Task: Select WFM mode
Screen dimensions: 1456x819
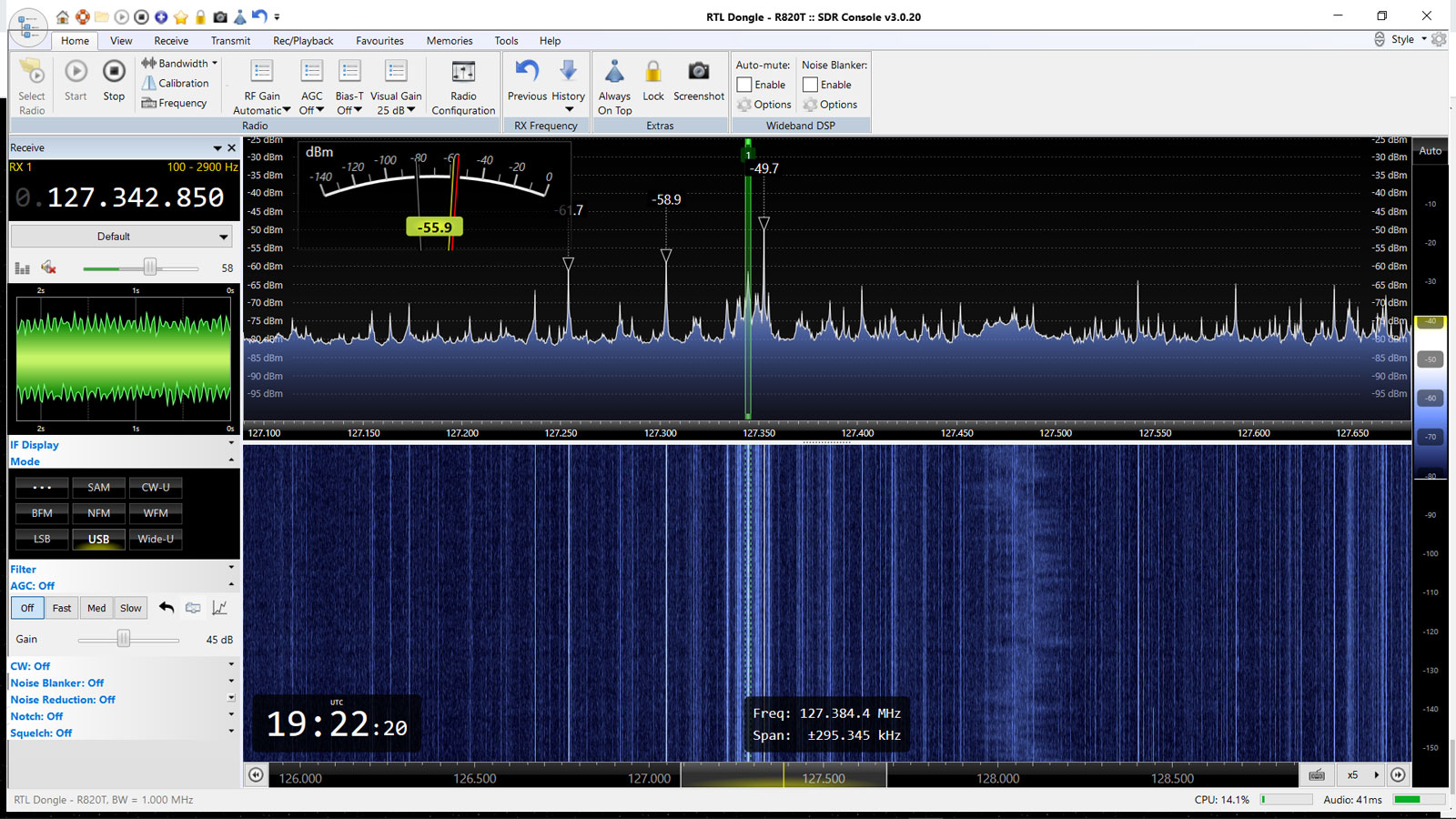Action: tap(156, 512)
